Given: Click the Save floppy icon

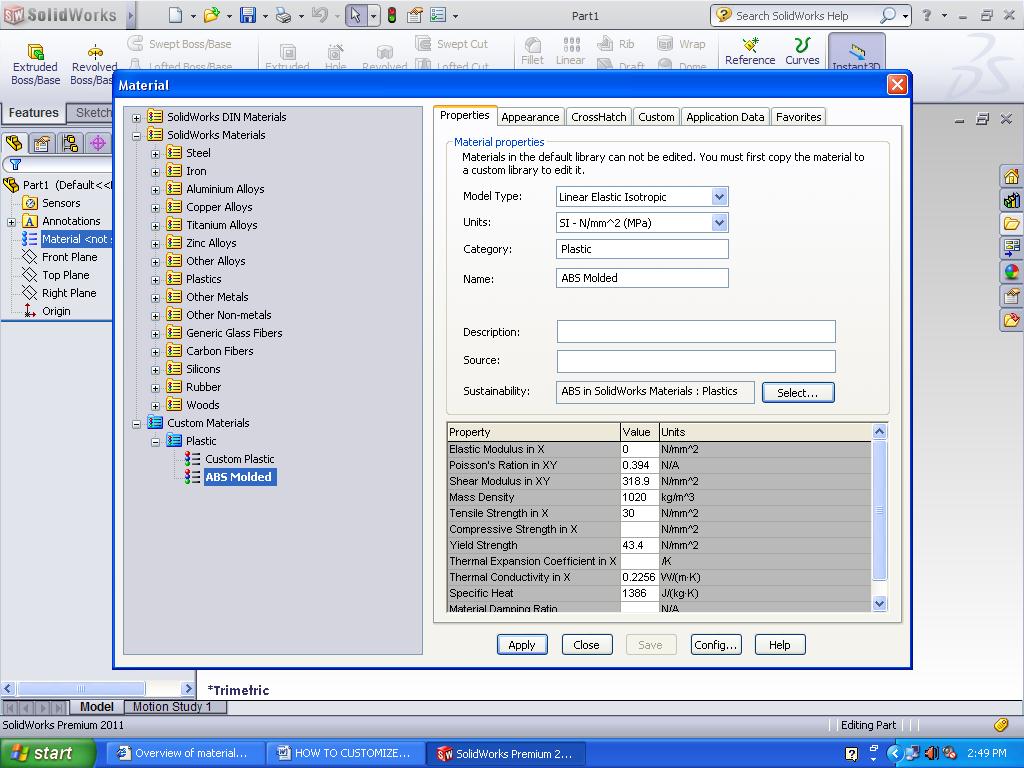Looking at the screenshot, I should (248, 15).
